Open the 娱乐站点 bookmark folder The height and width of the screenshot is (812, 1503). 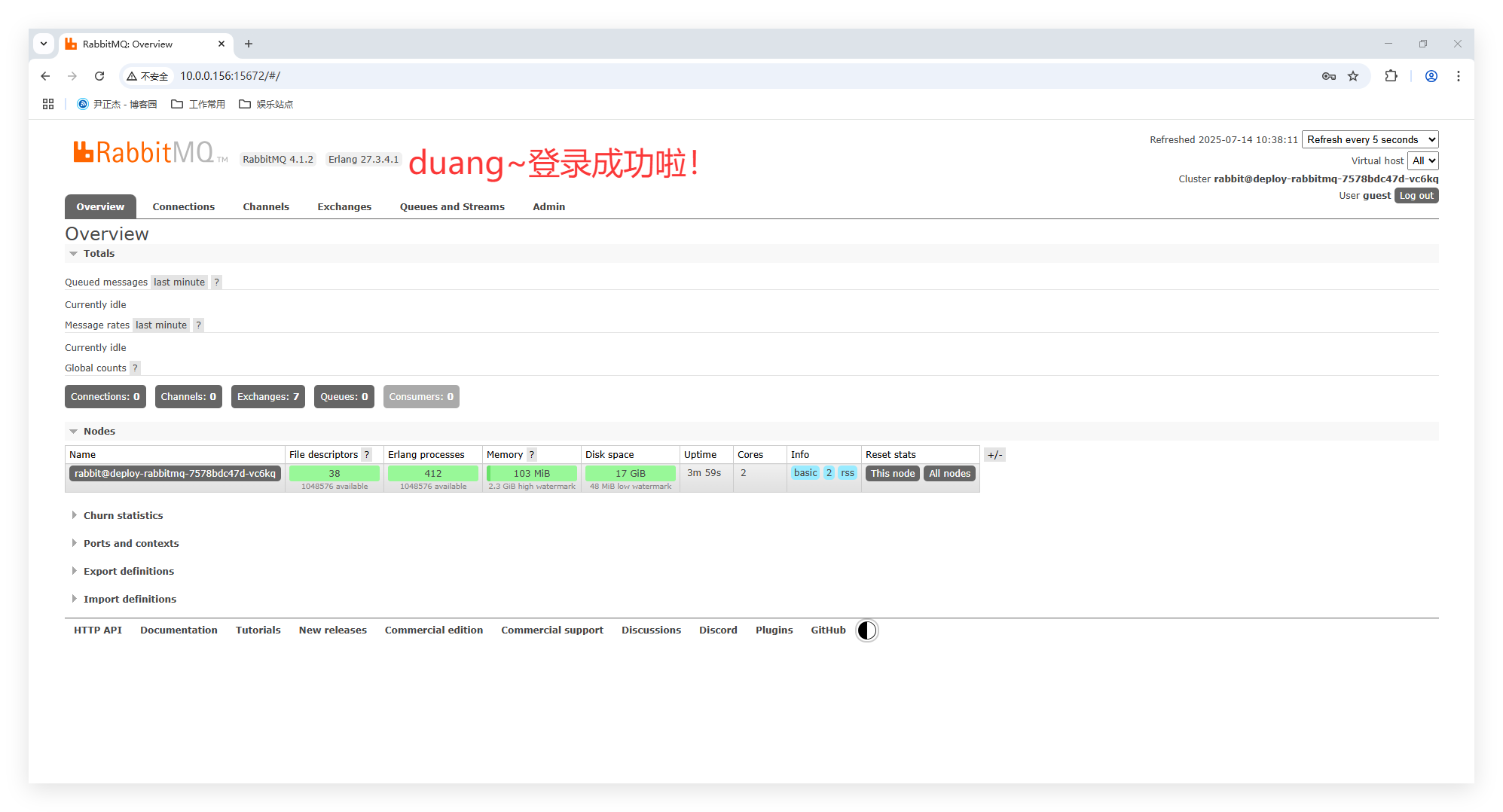pyautogui.click(x=266, y=104)
